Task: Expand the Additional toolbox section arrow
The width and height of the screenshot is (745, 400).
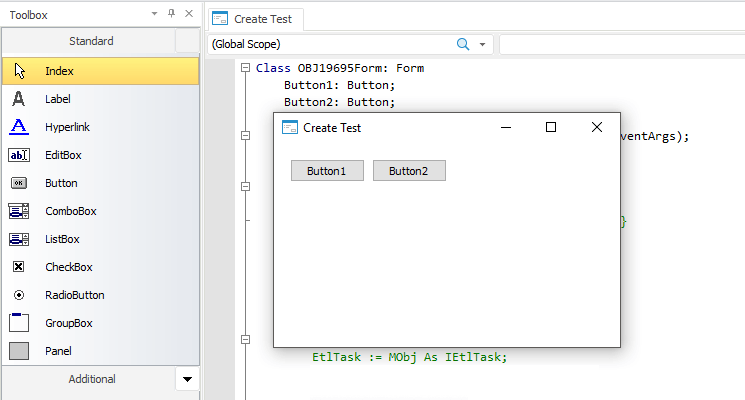Action: pyautogui.click(x=187, y=380)
